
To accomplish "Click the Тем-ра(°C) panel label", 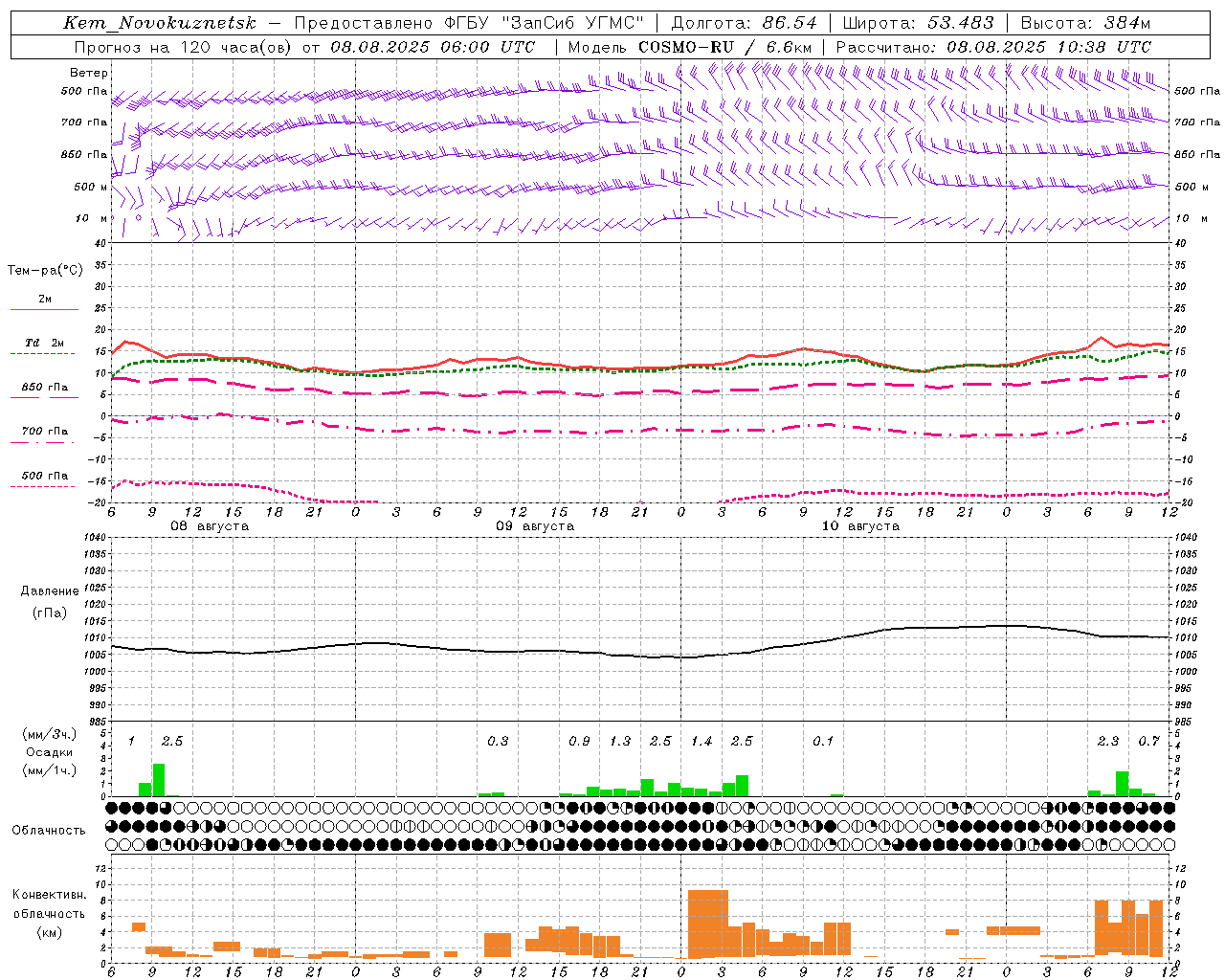I will click(x=45, y=271).
